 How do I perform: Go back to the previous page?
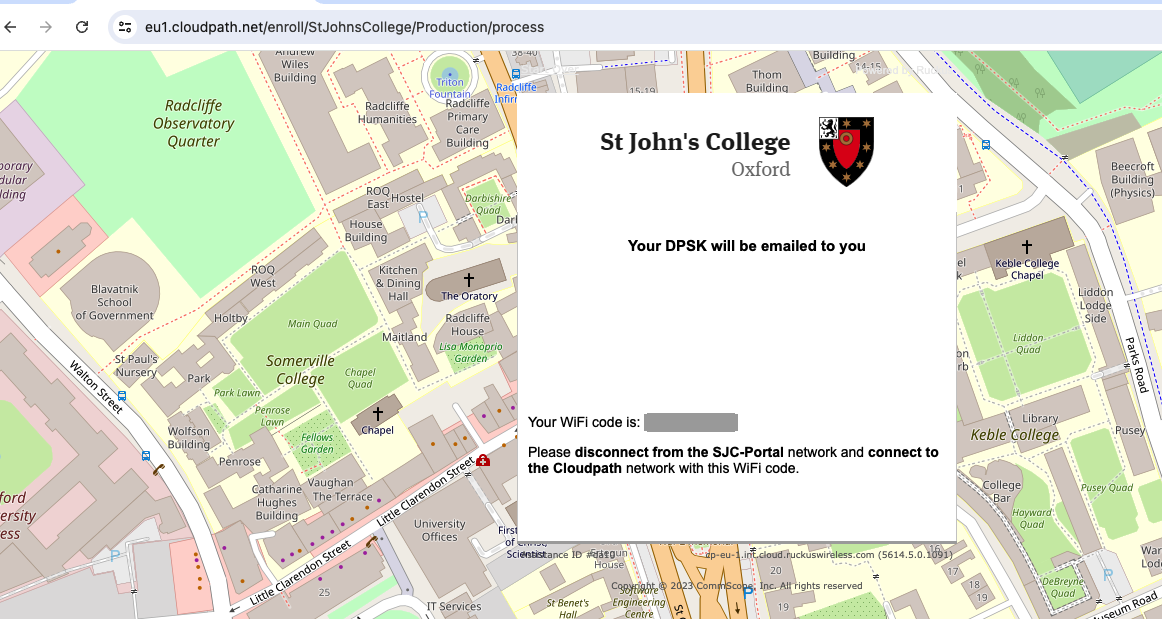(10, 27)
